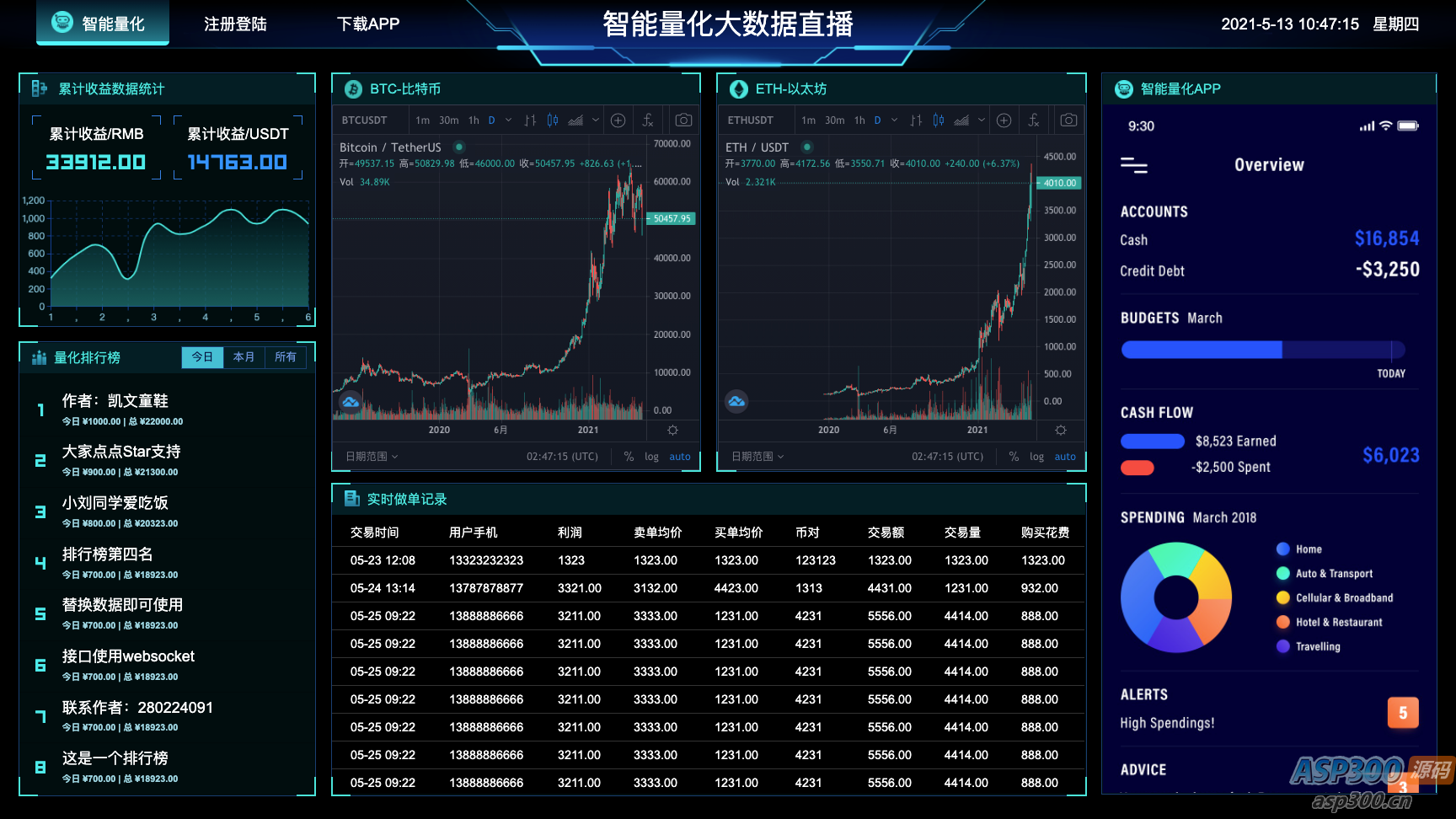1456x819 pixels.
Task: Toggle percent scale on BTC chart
Action: [629, 457]
